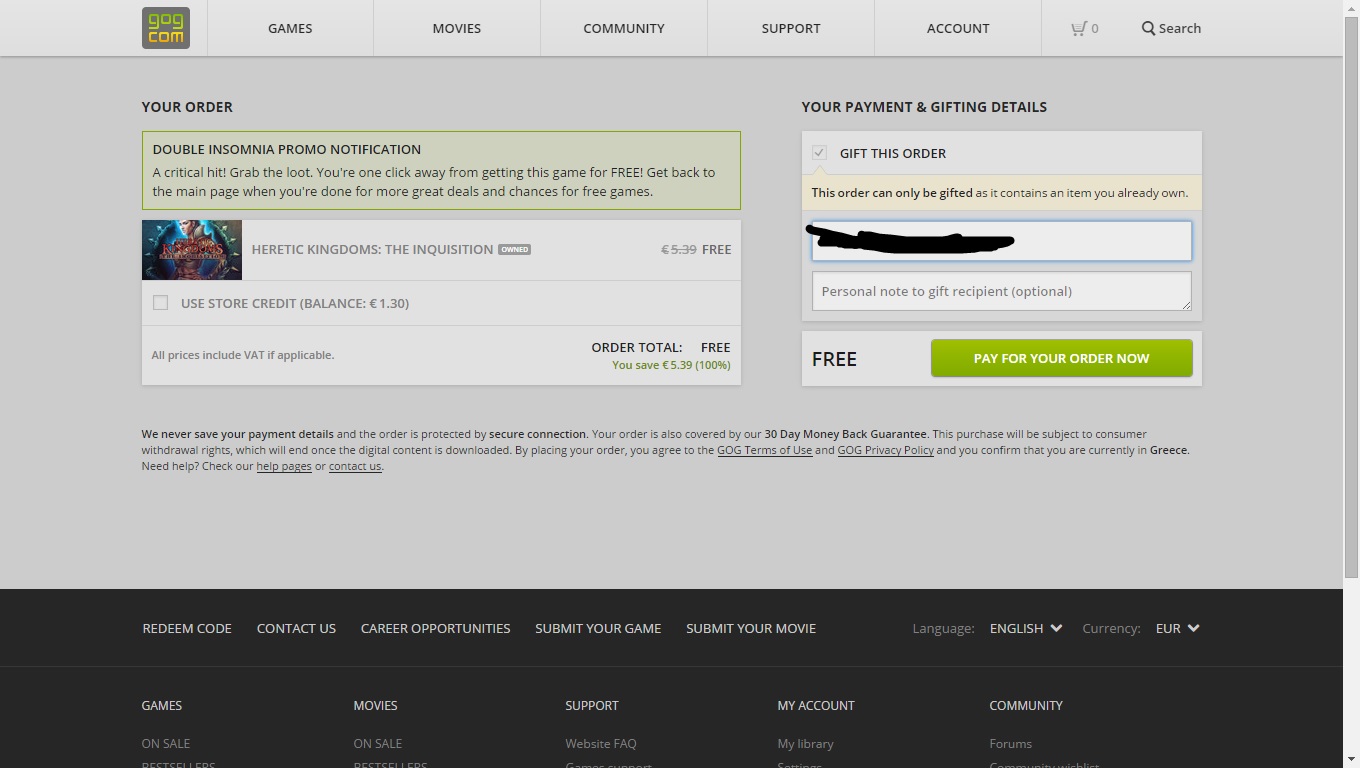The width and height of the screenshot is (1360, 768).
Task: Click CONTACT US in footer
Action: (x=296, y=628)
